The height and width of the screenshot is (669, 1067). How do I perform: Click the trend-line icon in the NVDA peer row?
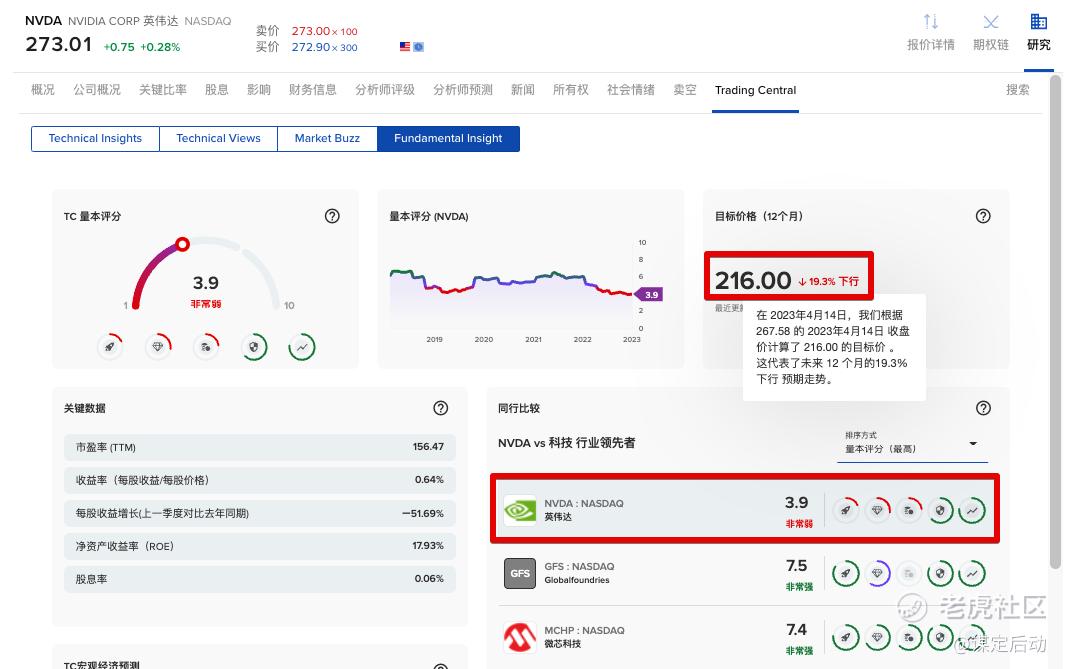click(x=972, y=510)
